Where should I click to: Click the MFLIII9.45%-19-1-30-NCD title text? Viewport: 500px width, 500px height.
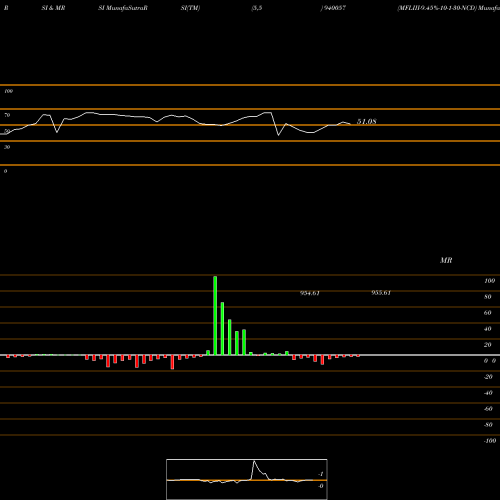pos(437,8)
